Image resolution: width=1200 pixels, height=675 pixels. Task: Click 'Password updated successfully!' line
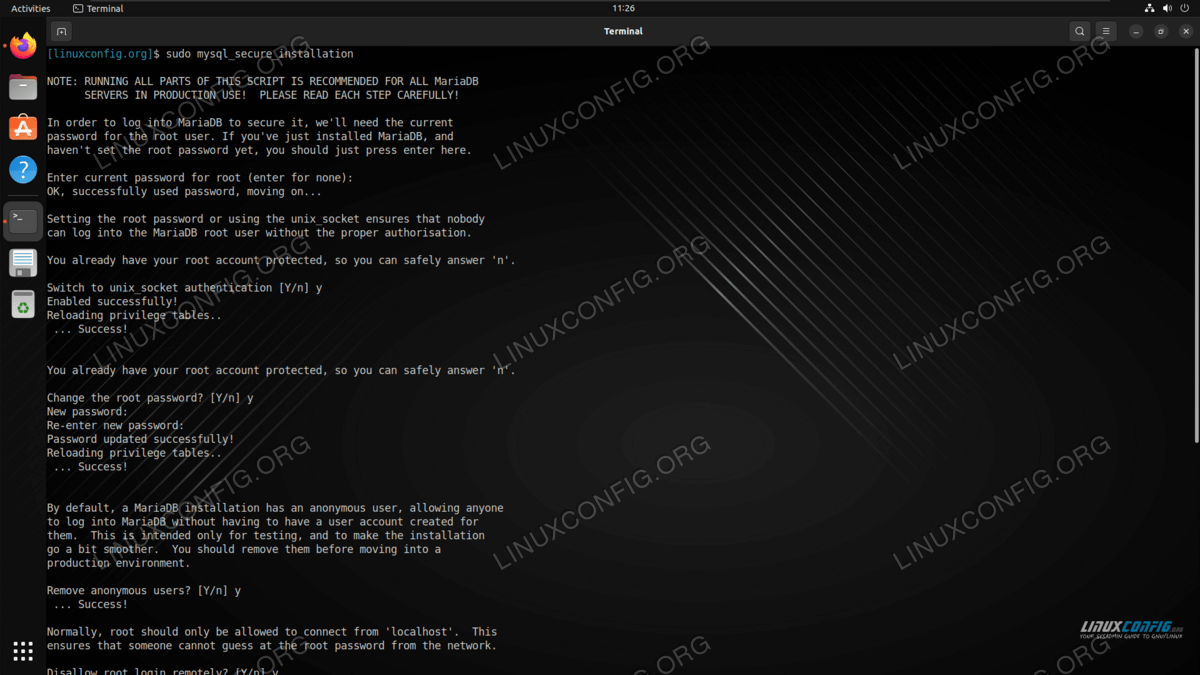click(x=141, y=439)
